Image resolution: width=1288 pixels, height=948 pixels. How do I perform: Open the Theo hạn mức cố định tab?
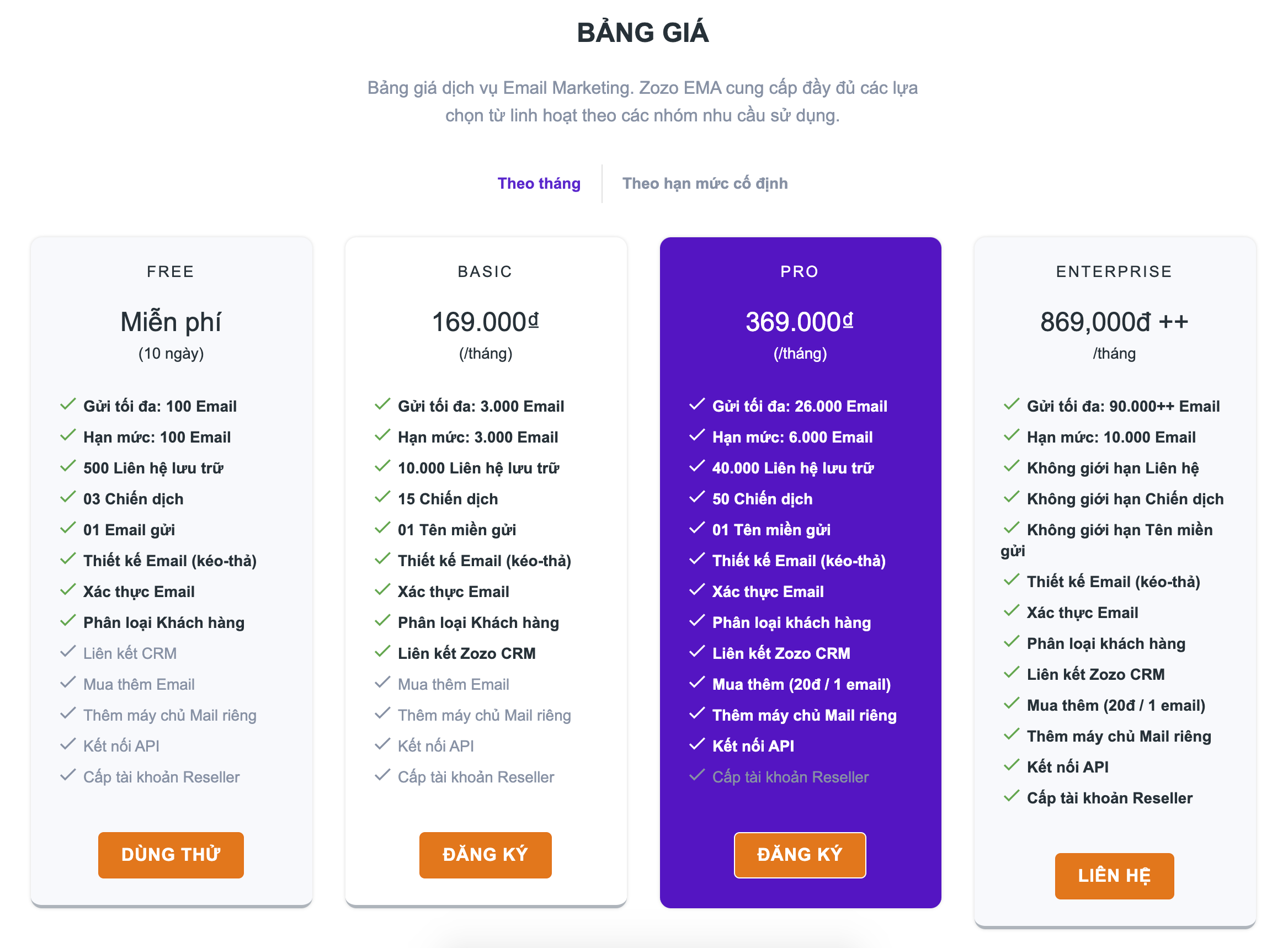(705, 184)
